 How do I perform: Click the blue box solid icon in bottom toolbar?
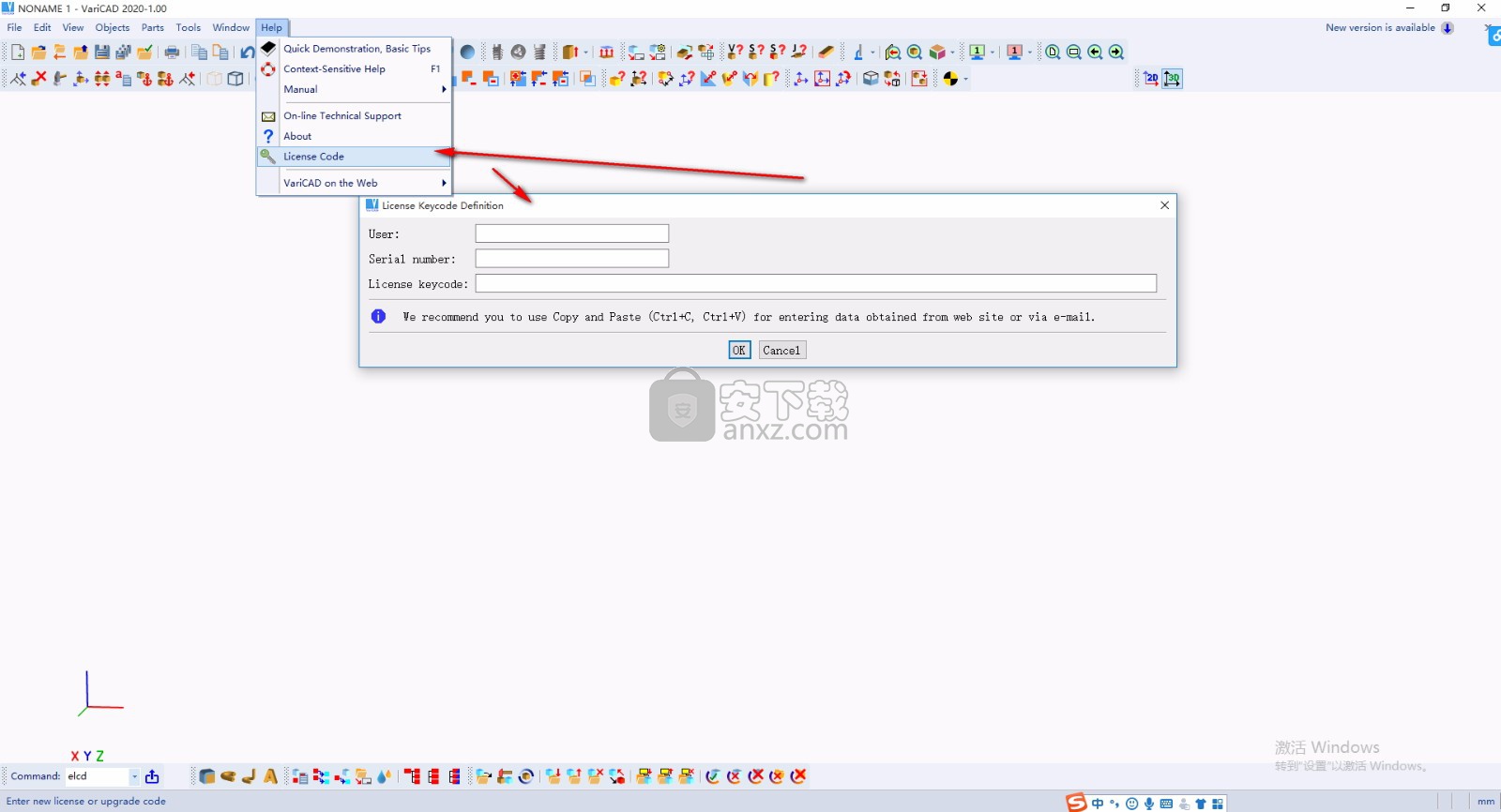207,776
